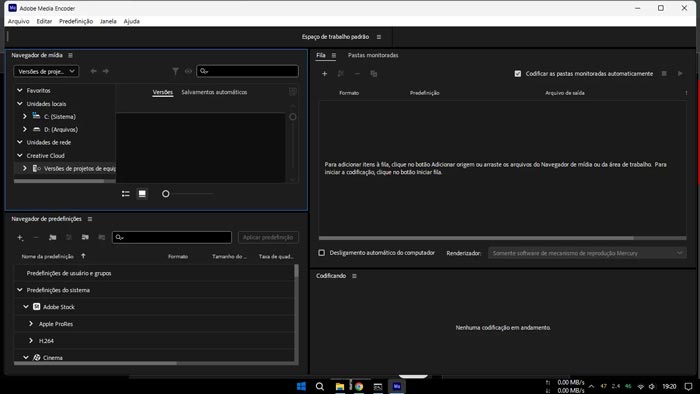Collapse Predefinições do sistema group

click(20, 290)
